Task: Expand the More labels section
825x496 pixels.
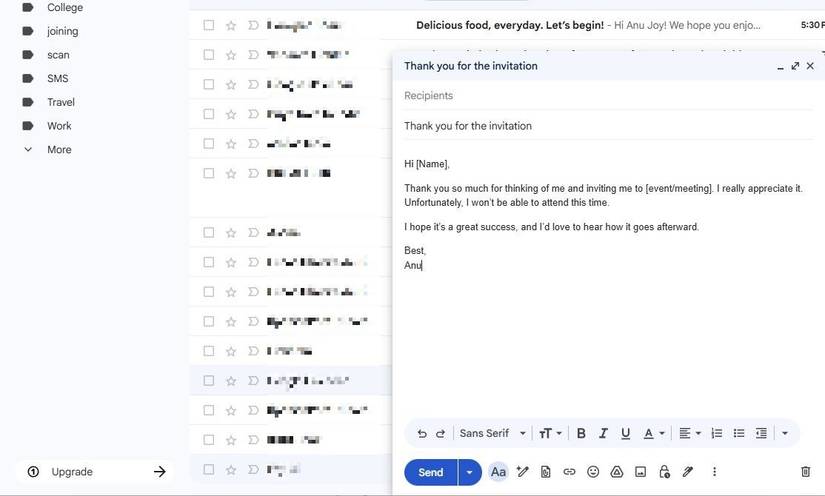Action: (59, 150)
